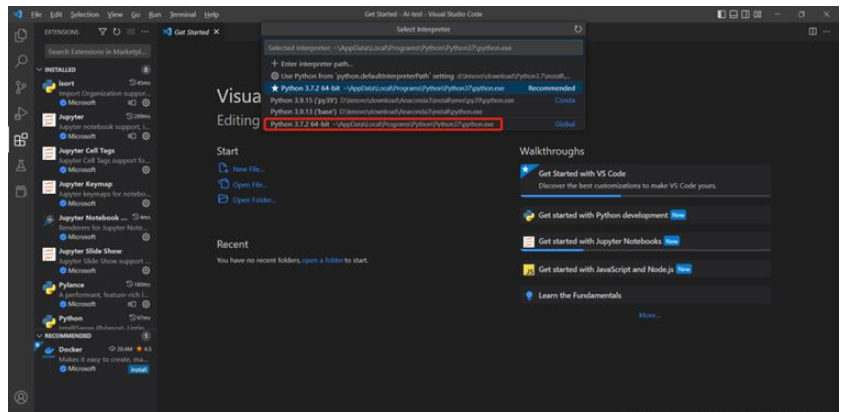Open Get Started with VS Code walkthrough
This screenshot has width=844, height=412.
(645, 179)
